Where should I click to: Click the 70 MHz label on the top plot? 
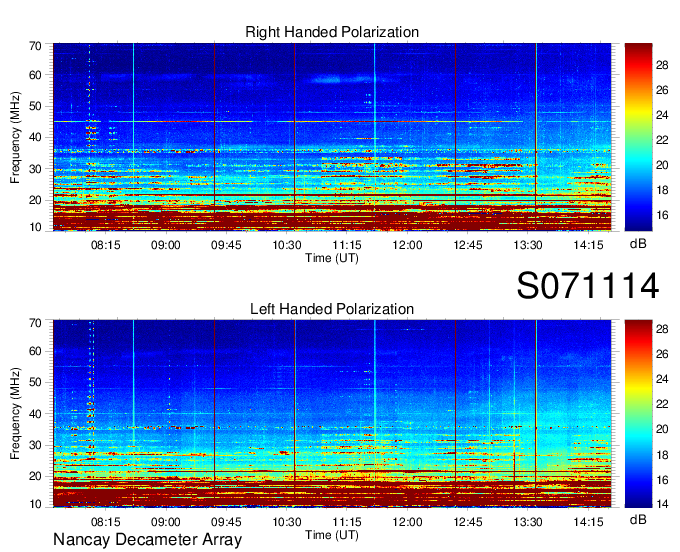pyautogui.click(x=35, y=46)
